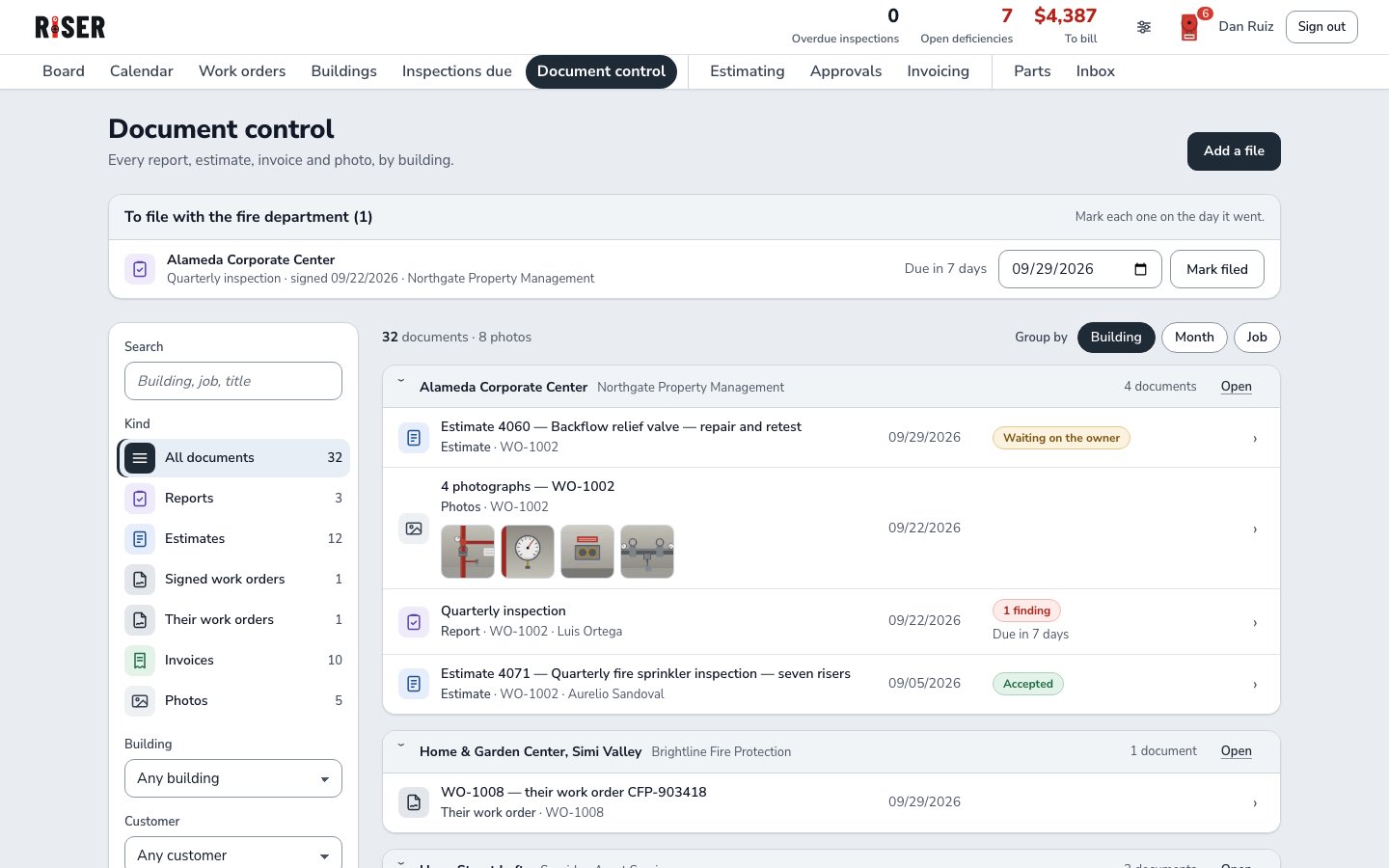Image resolution: width=1389 pixels, height=868 pixels.
Task: Open the Any building dropdown
Action: [x=233, y=778]
